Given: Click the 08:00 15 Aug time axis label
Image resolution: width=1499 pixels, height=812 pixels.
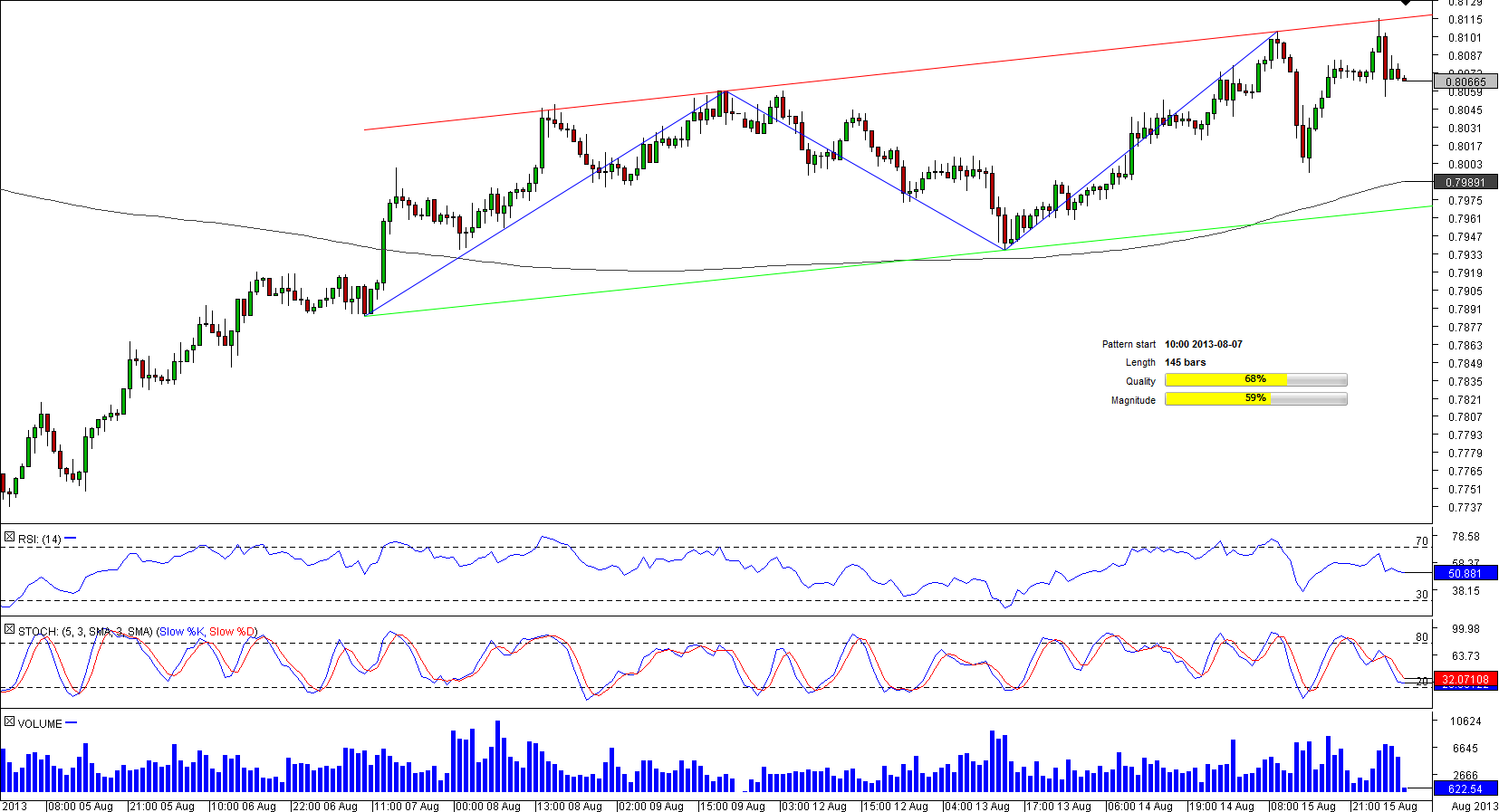Looking at the screenshot, I should [1302, 807].
